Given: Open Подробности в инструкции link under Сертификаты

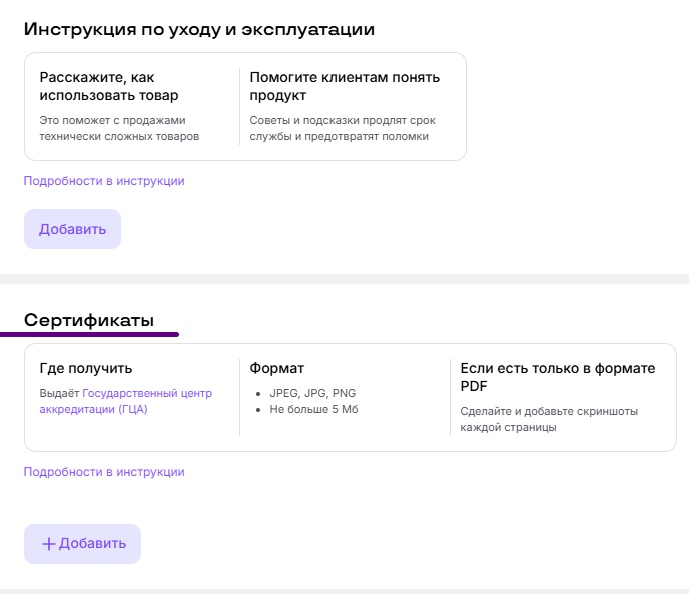Looking at the screenshot, I should [x=104, y=472].
